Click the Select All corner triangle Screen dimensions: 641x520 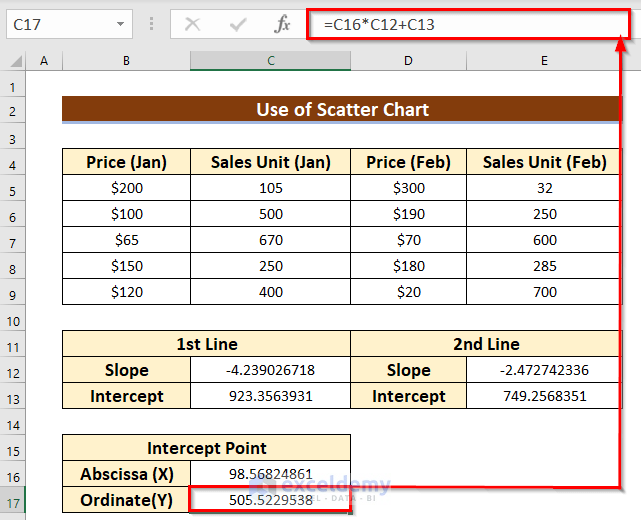(x=15, y=62)
